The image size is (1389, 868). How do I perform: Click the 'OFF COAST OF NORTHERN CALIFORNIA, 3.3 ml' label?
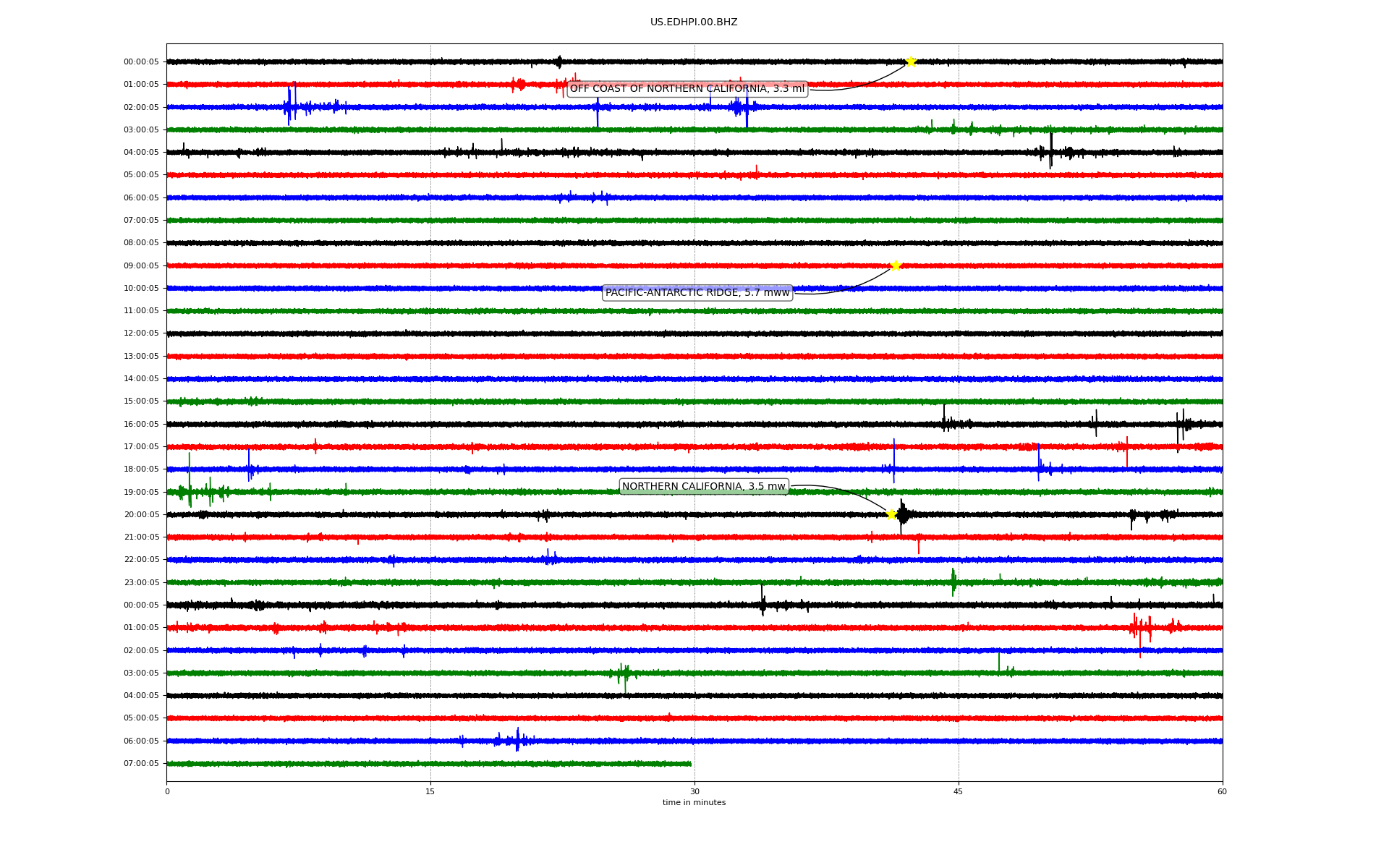coord(687,89)
